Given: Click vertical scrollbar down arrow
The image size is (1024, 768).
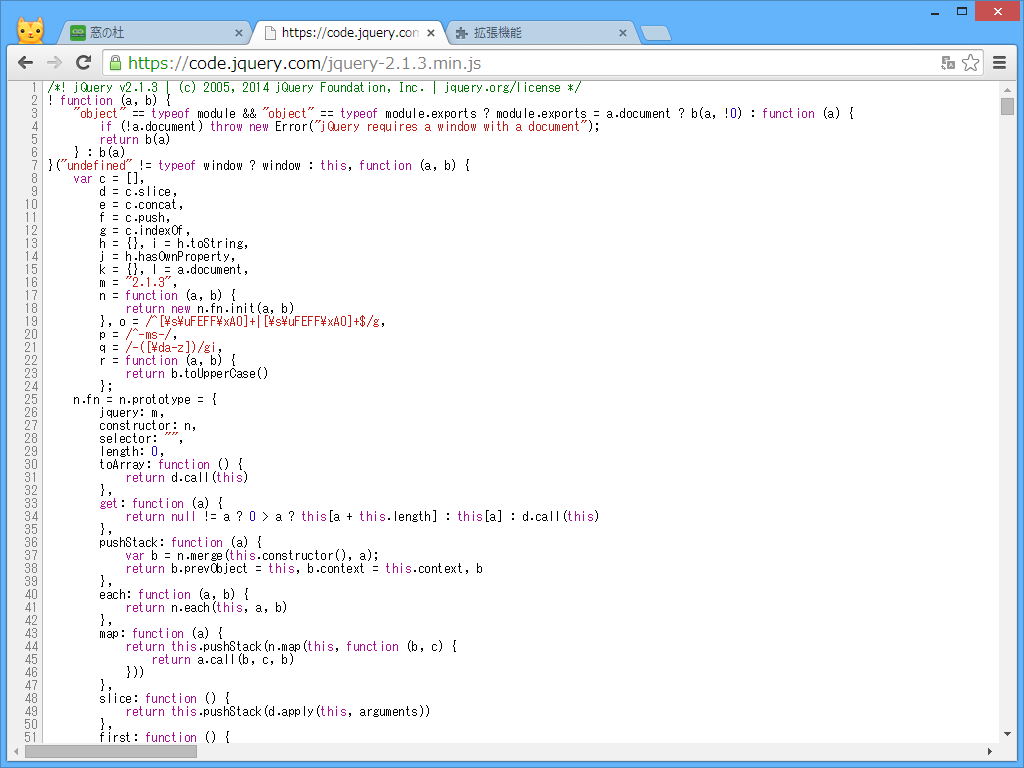Looking at the screenshot, I should coord(1008,735).
